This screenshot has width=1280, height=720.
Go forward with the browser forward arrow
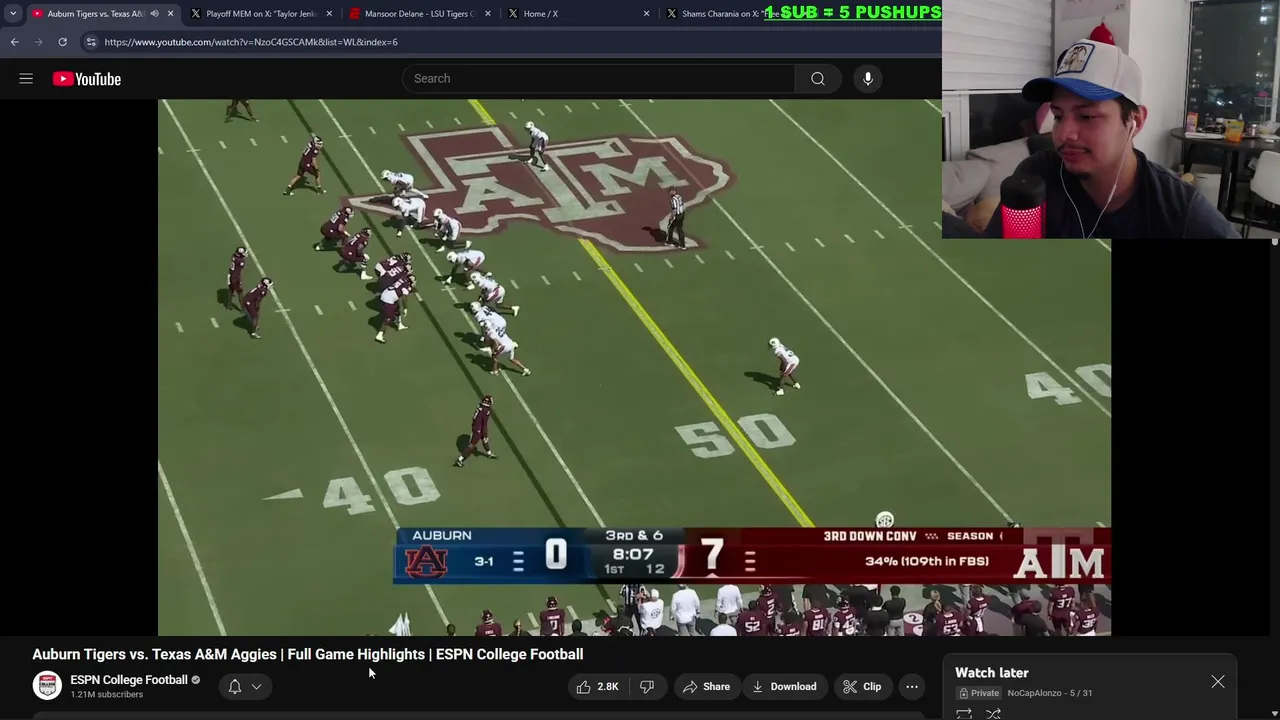(38, 42)
